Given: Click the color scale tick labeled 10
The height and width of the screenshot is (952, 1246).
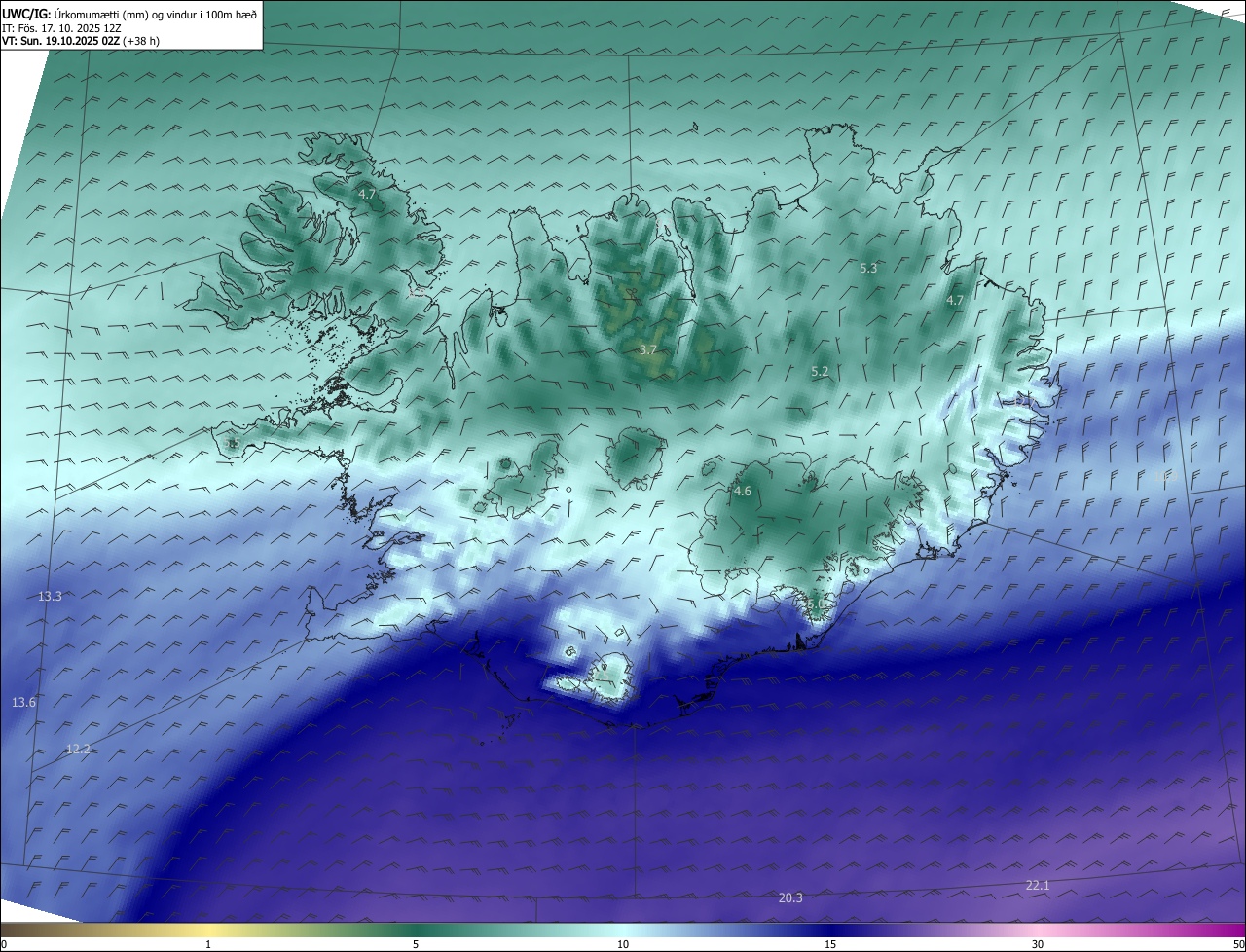Looking at the screenshot, I should pos(623,944).
